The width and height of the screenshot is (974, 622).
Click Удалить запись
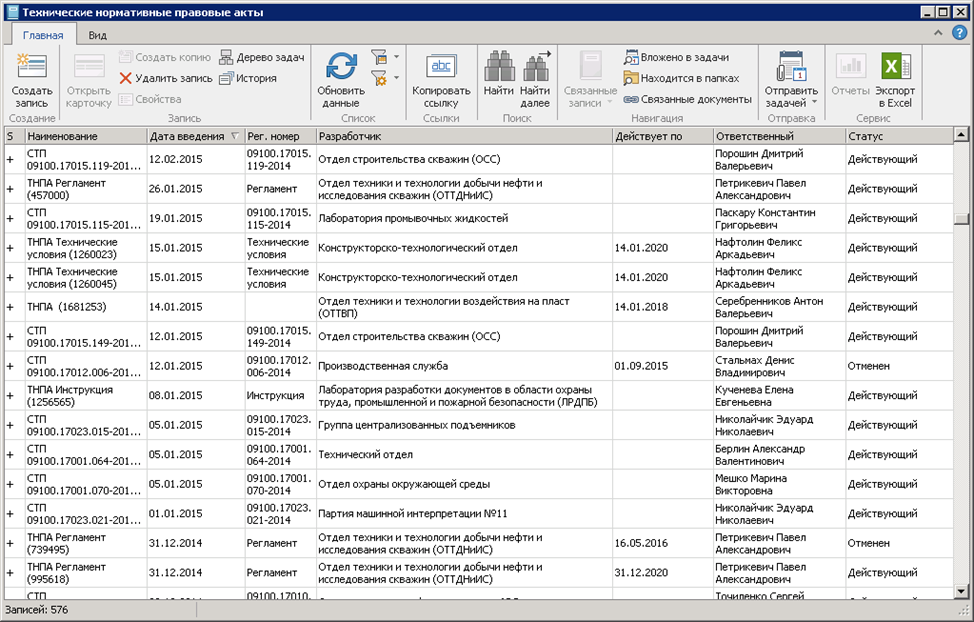(166, 78)
